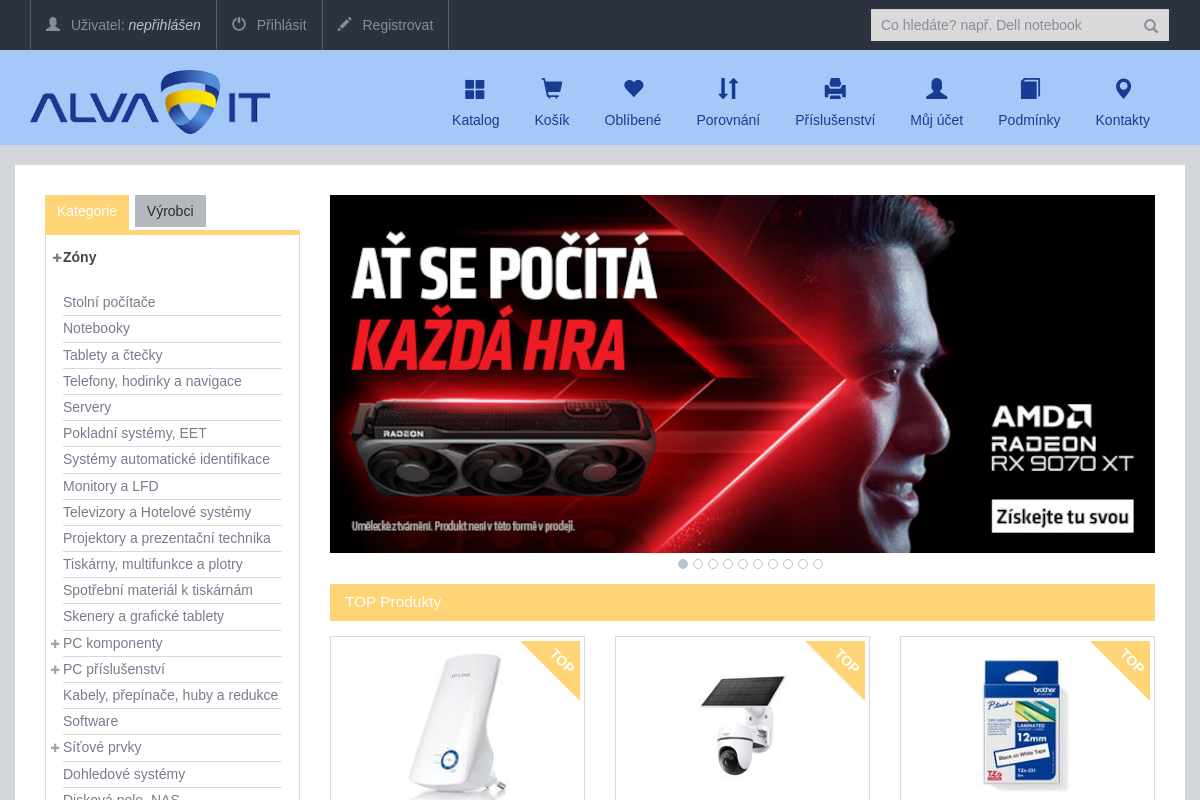Open the Brother 12mm tape product

point(1027,725)
